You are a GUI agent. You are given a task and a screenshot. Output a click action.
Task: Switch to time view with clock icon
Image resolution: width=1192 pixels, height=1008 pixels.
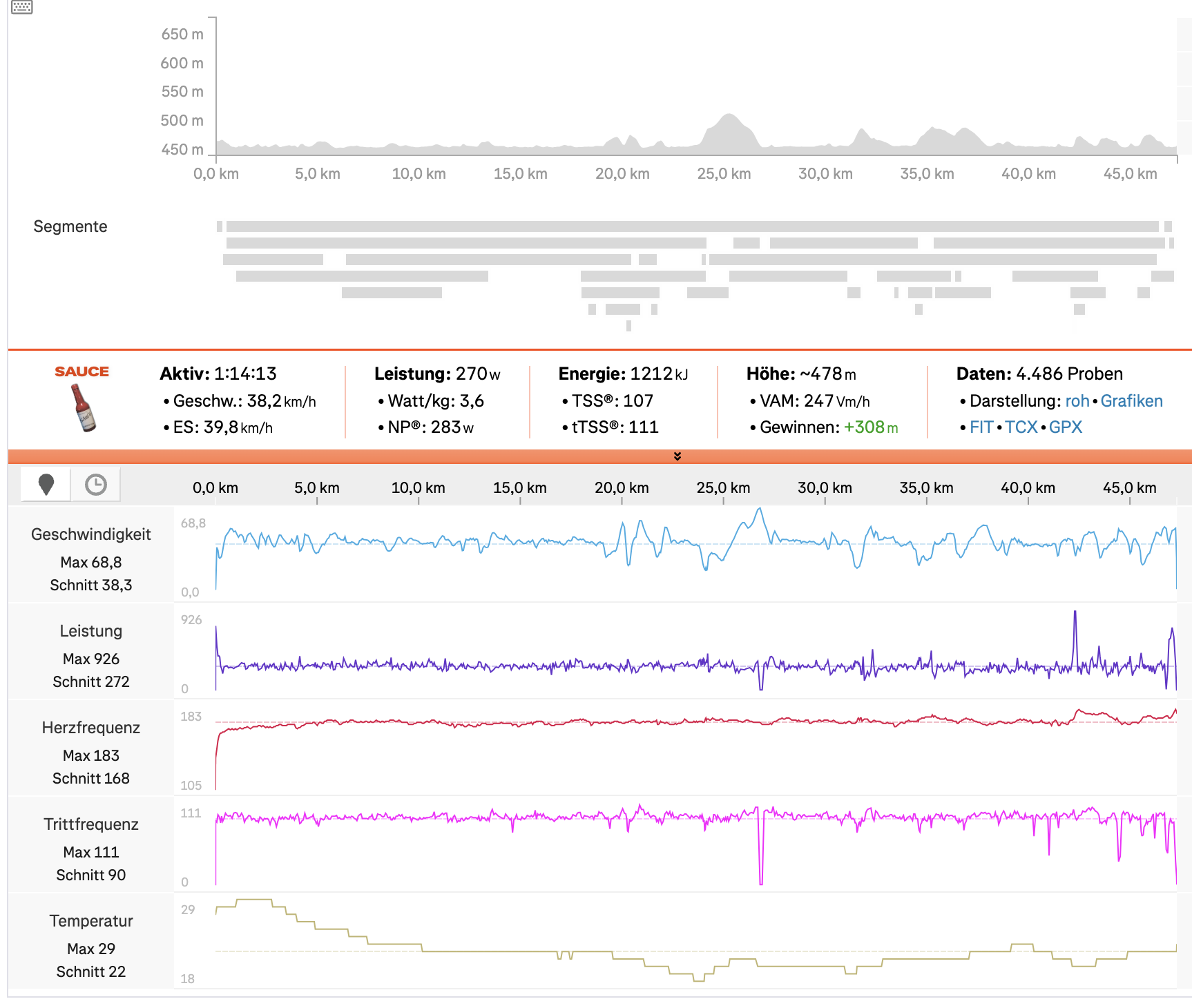pos(96,485)
